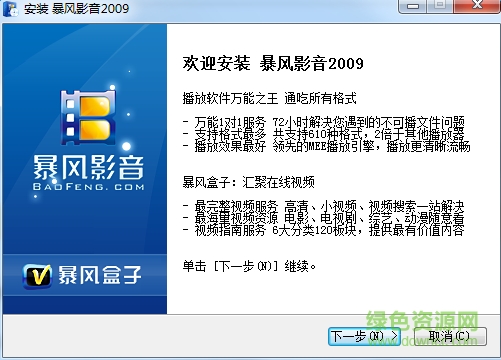501x360 pixels.
Task: Minimize the installer window
Action: pos(413,6)
